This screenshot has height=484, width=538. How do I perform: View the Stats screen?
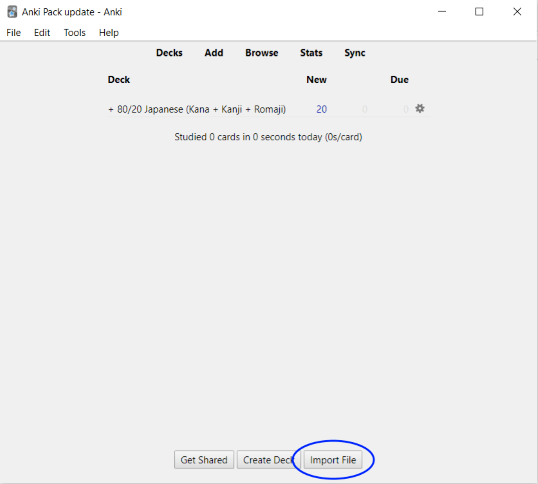point(311,53)
